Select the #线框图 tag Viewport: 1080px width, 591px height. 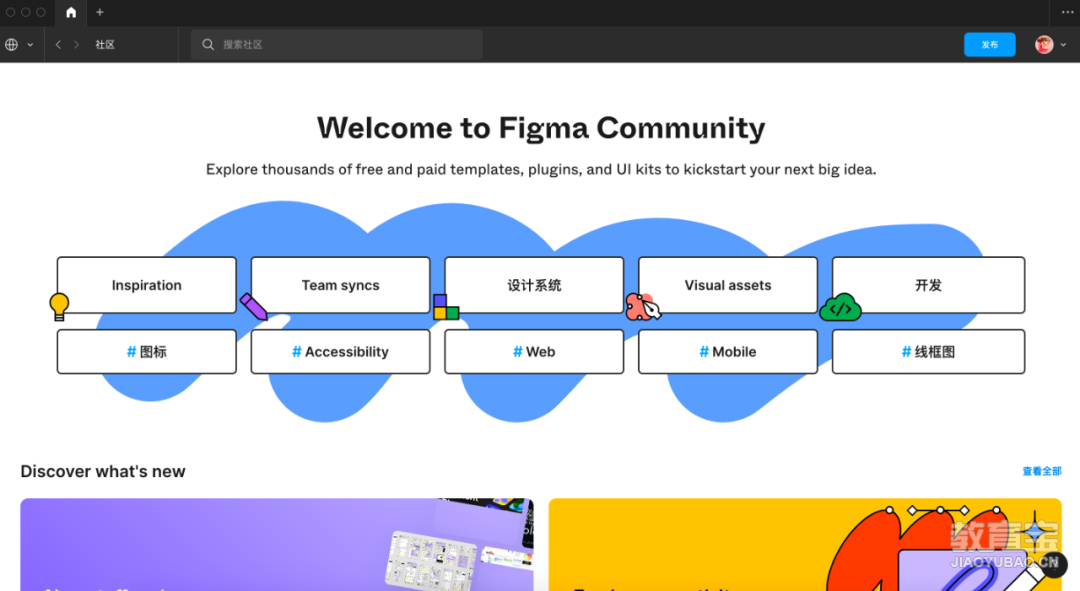[928, 352]
